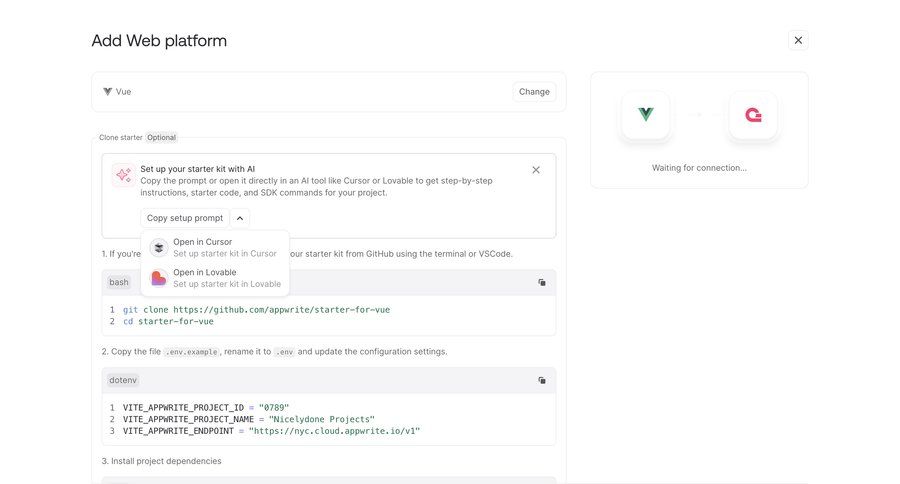This screenshot has width=900, height=484.
Task: Click Copy setup prompt button
Action: coord(185,218)
